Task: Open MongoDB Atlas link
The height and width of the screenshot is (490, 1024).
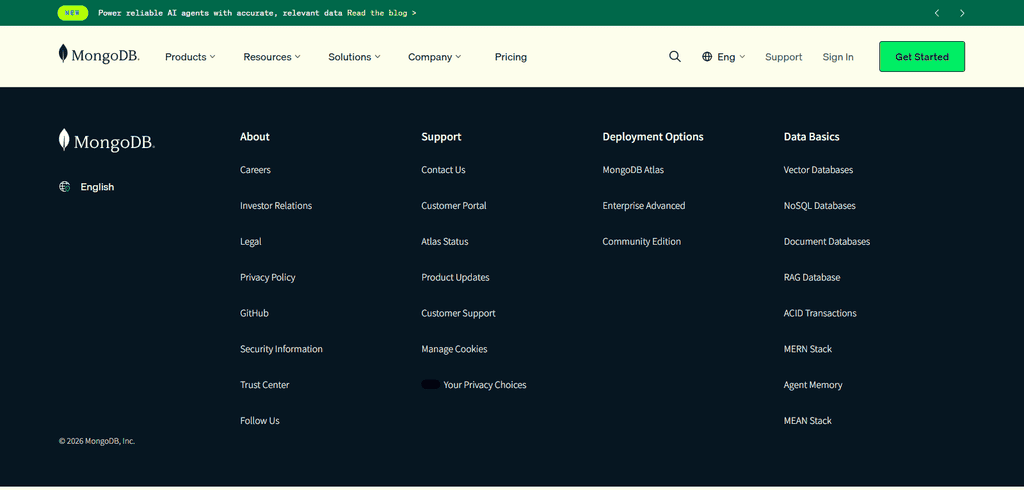Action: [x=633, y=170]
